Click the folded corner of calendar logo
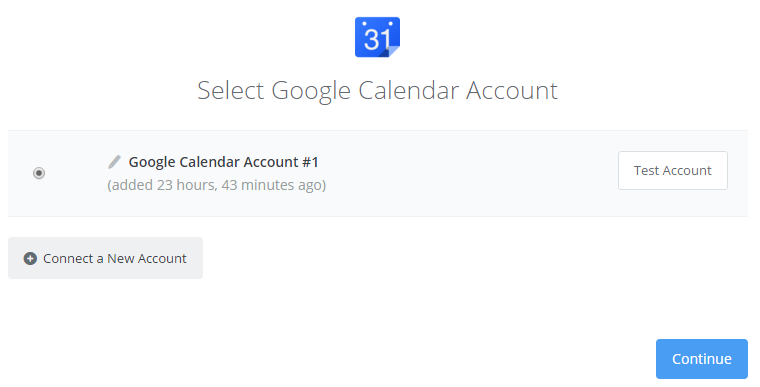 click(391, 51)
